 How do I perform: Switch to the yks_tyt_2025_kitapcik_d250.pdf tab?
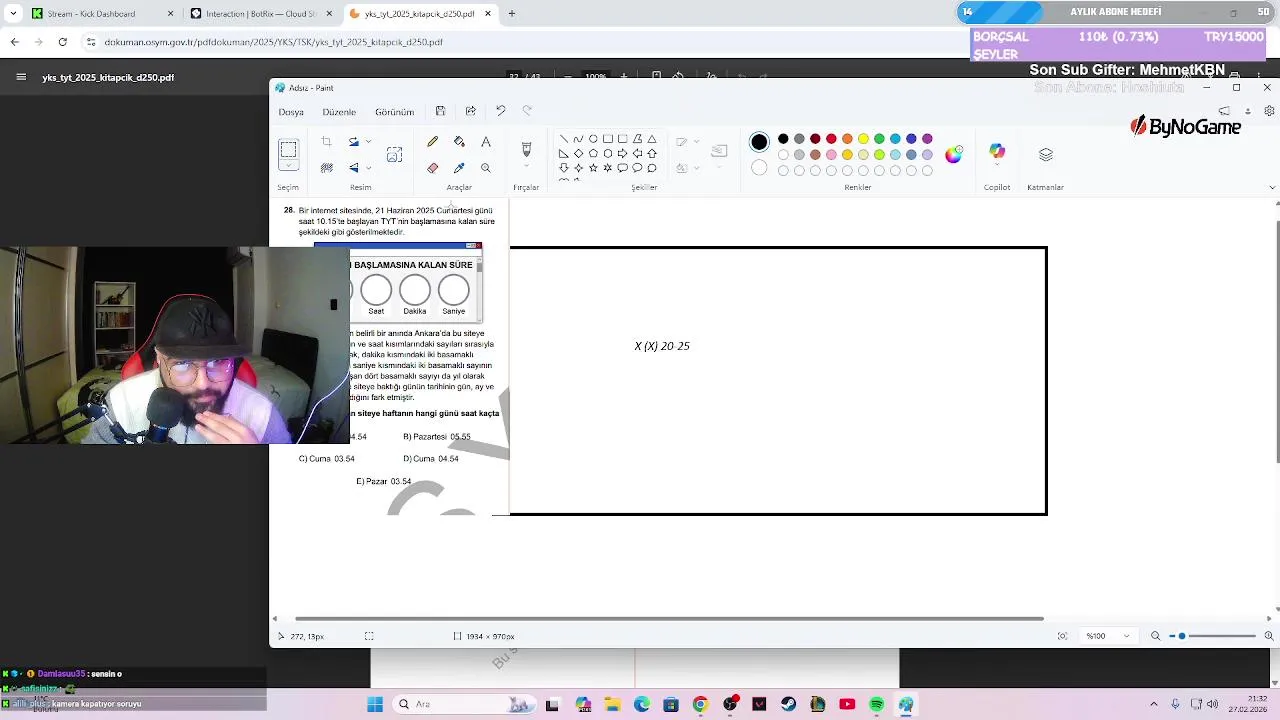coord(420,14)
